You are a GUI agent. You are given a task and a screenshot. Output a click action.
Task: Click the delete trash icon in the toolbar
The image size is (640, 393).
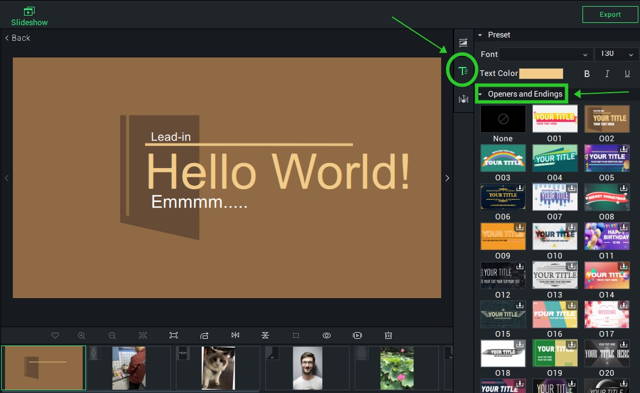pyautogui.click(x=388, y=335)
